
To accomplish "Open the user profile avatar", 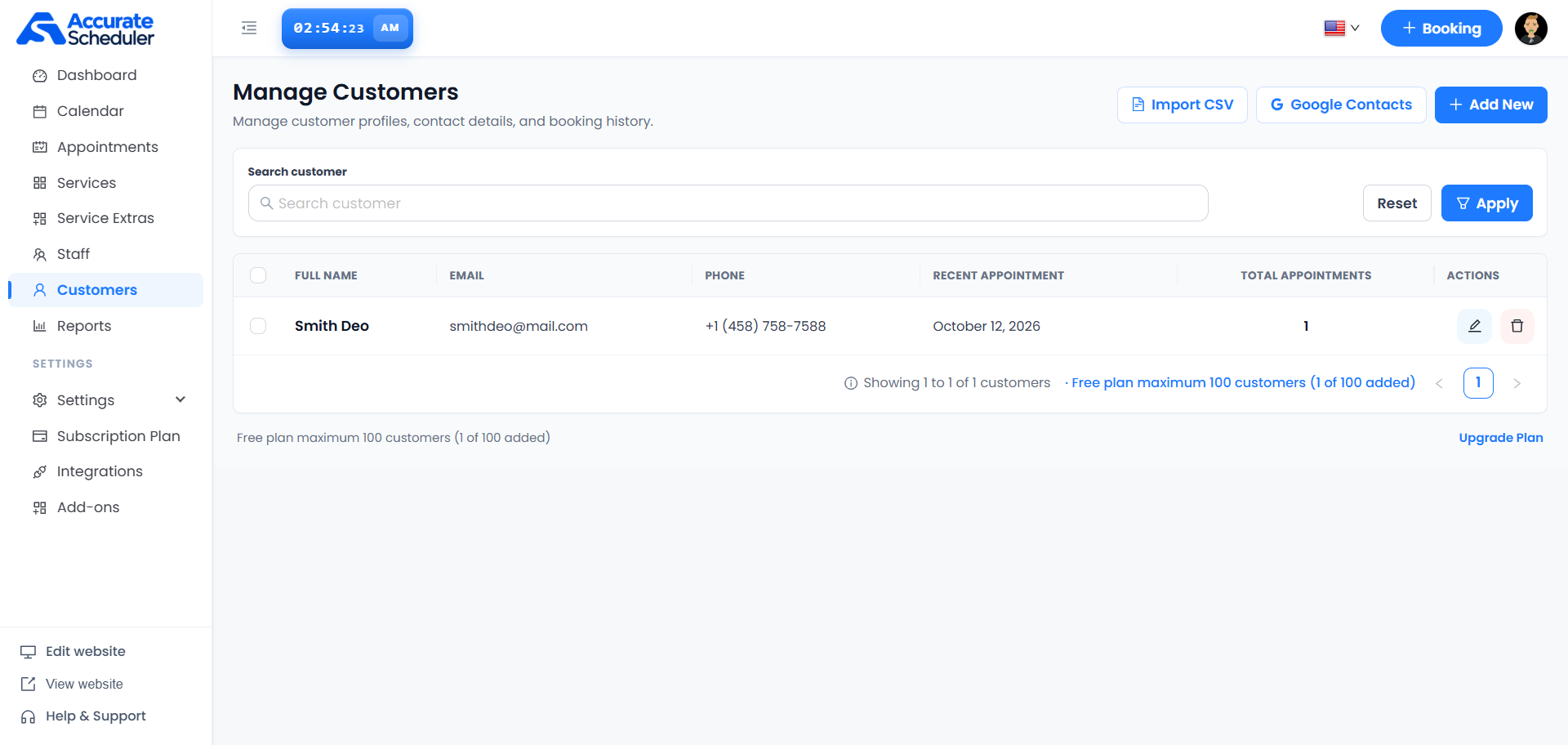I will (1531, 29).
